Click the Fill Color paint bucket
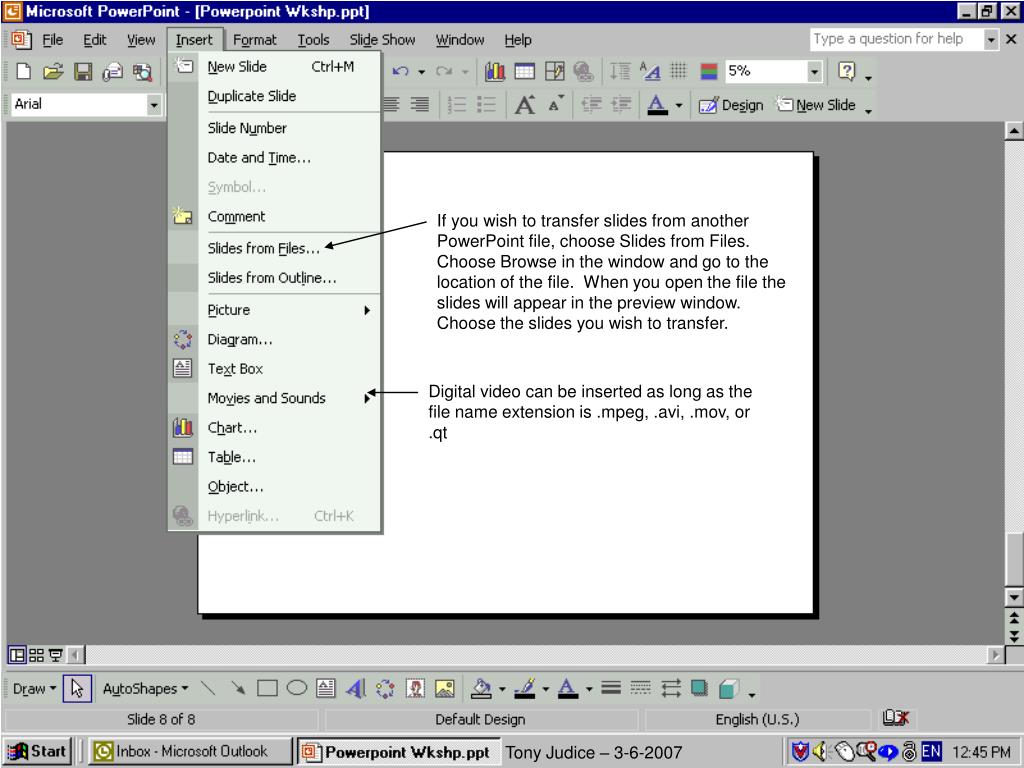 click(481, 688)
